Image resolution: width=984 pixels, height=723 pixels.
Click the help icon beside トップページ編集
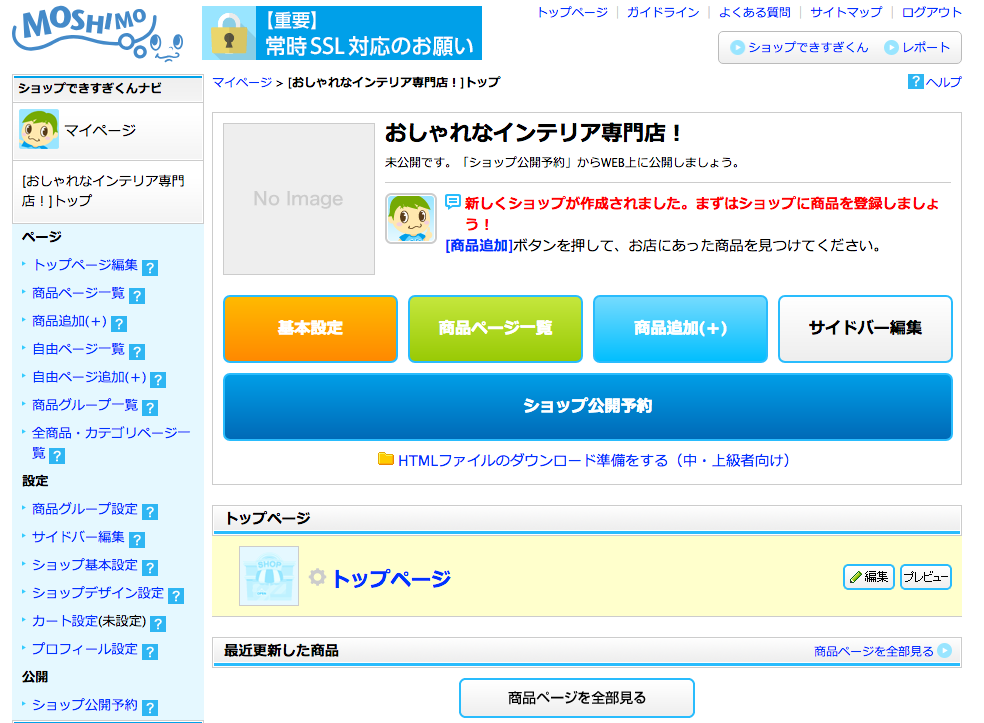point(150,267)
